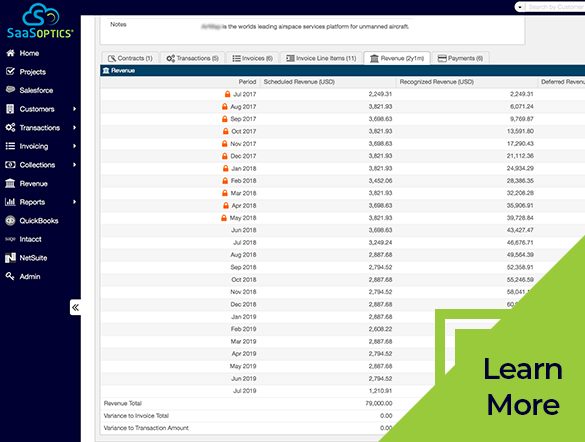Viewport: 585px width, 442px height.
Task: Click the lock icon beside Mar 2018
Action: click(x=225, y=193)
